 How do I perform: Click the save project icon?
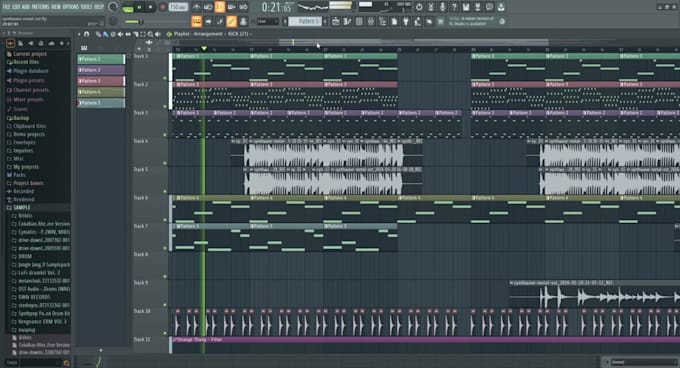[x=466, y=7]
